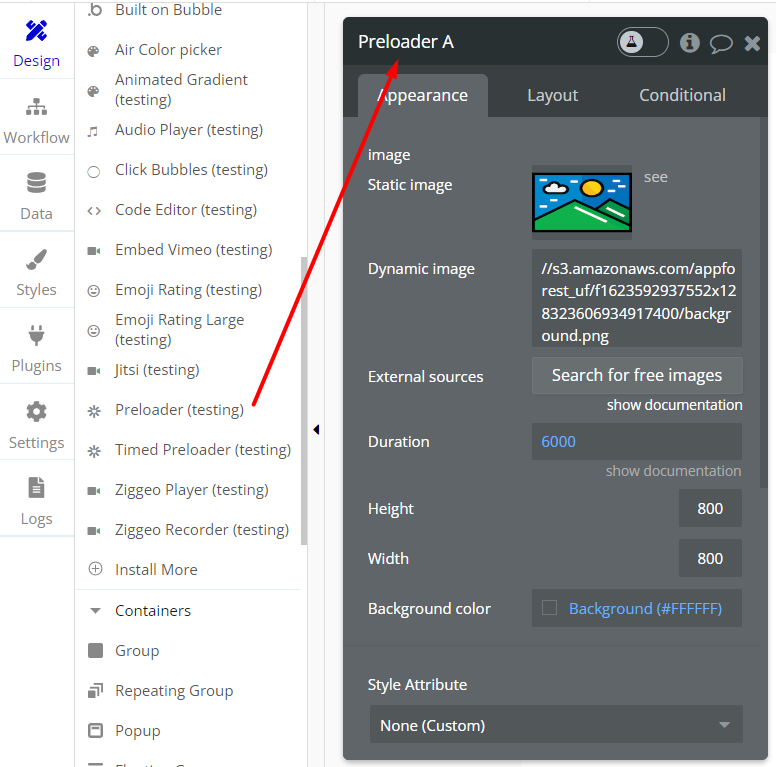The image size is (776, 767).
Task: Toggle the Background color checkbox
Action: (549, 608)
